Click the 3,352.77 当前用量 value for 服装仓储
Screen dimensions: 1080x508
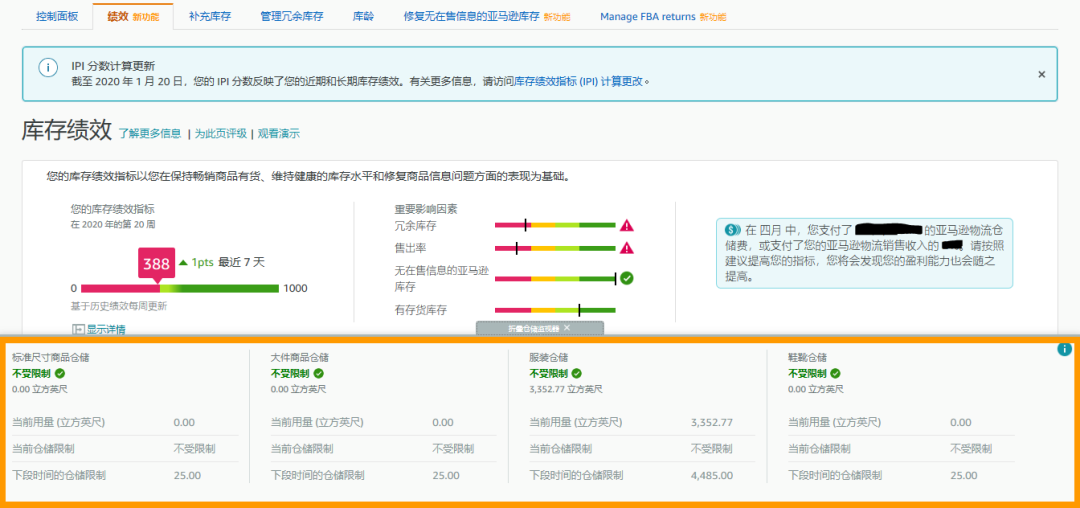[712, 422]
